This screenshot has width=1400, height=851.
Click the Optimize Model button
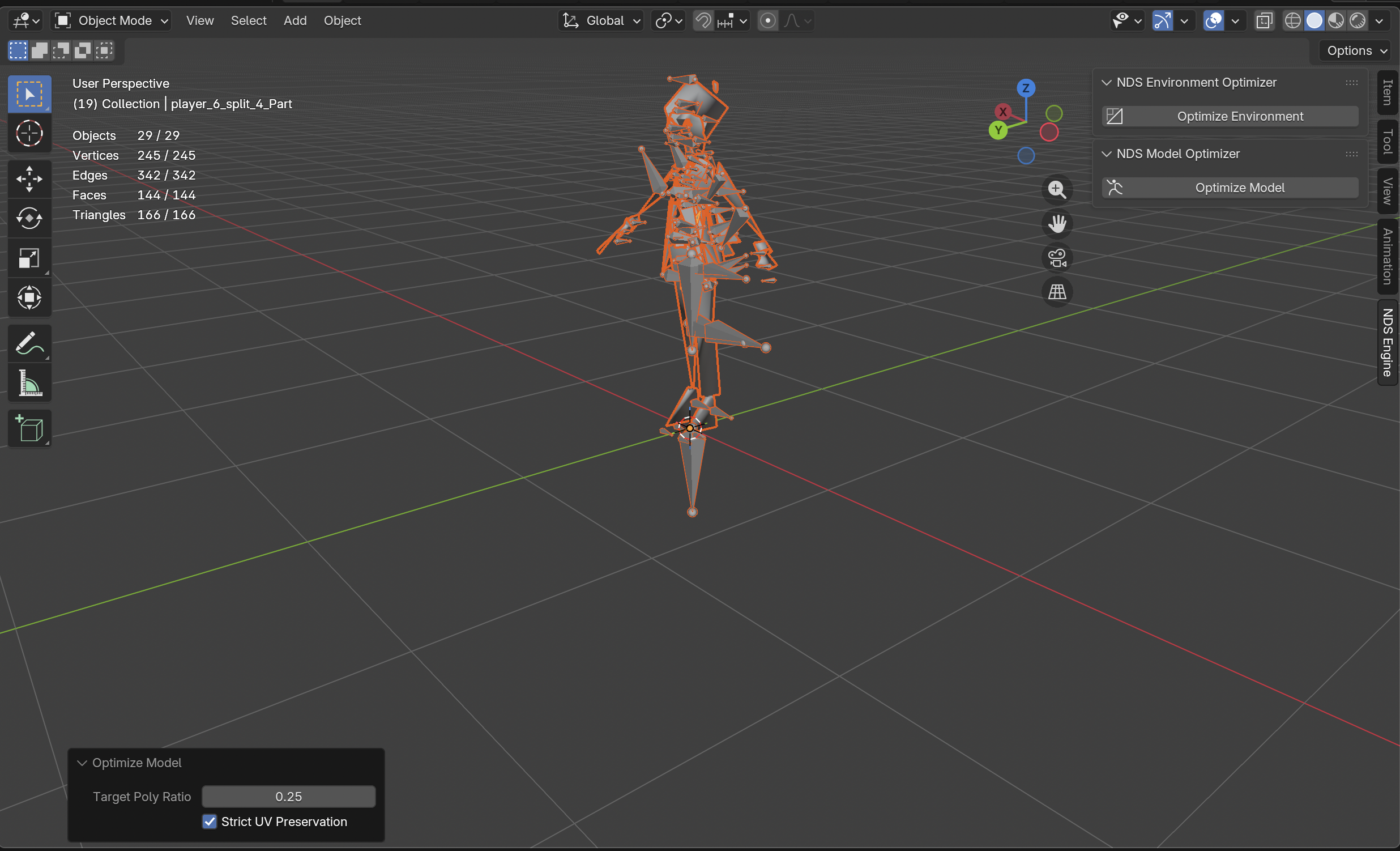point(1230,188)
